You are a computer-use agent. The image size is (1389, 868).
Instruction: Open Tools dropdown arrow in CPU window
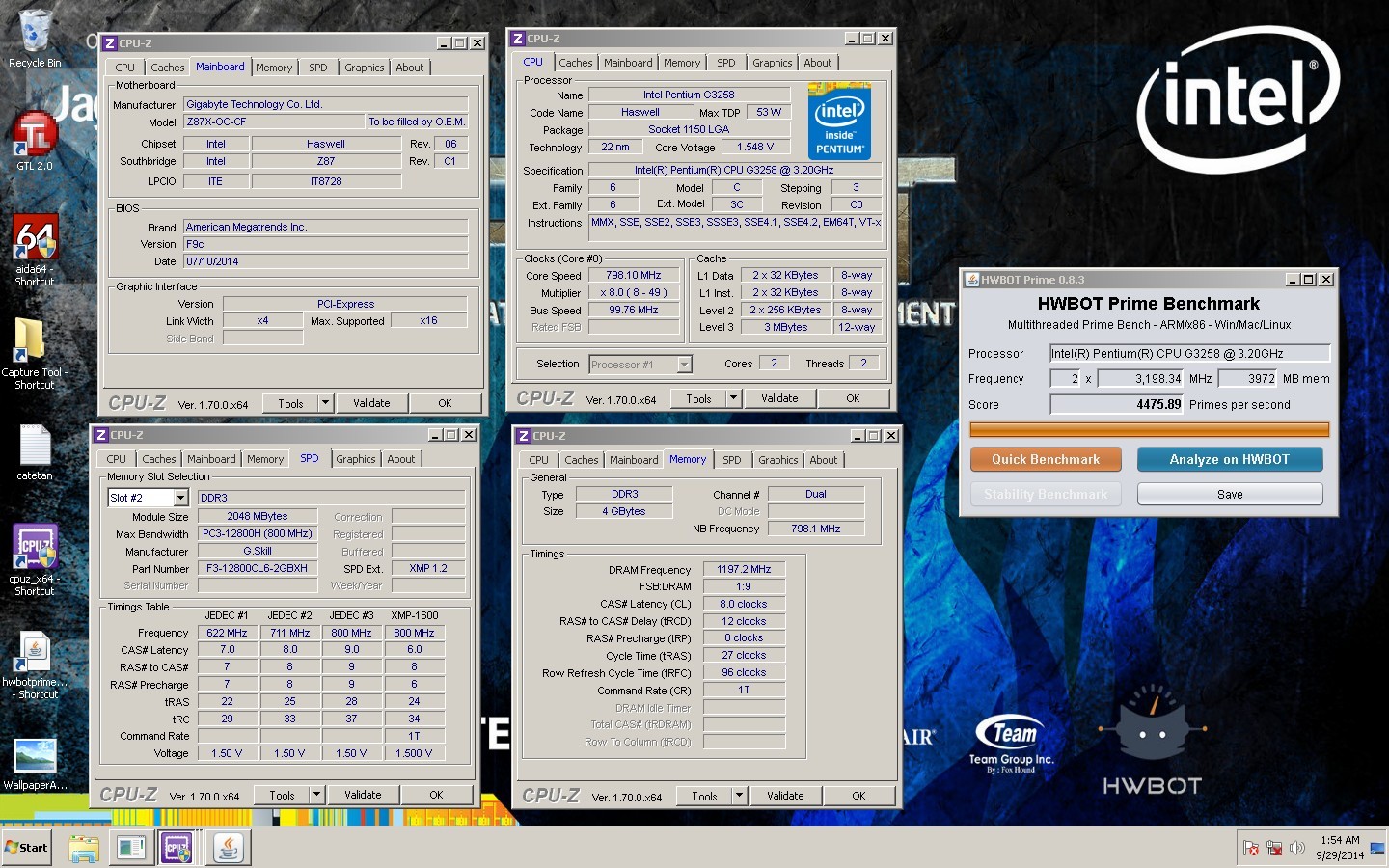tap(733, 398)
